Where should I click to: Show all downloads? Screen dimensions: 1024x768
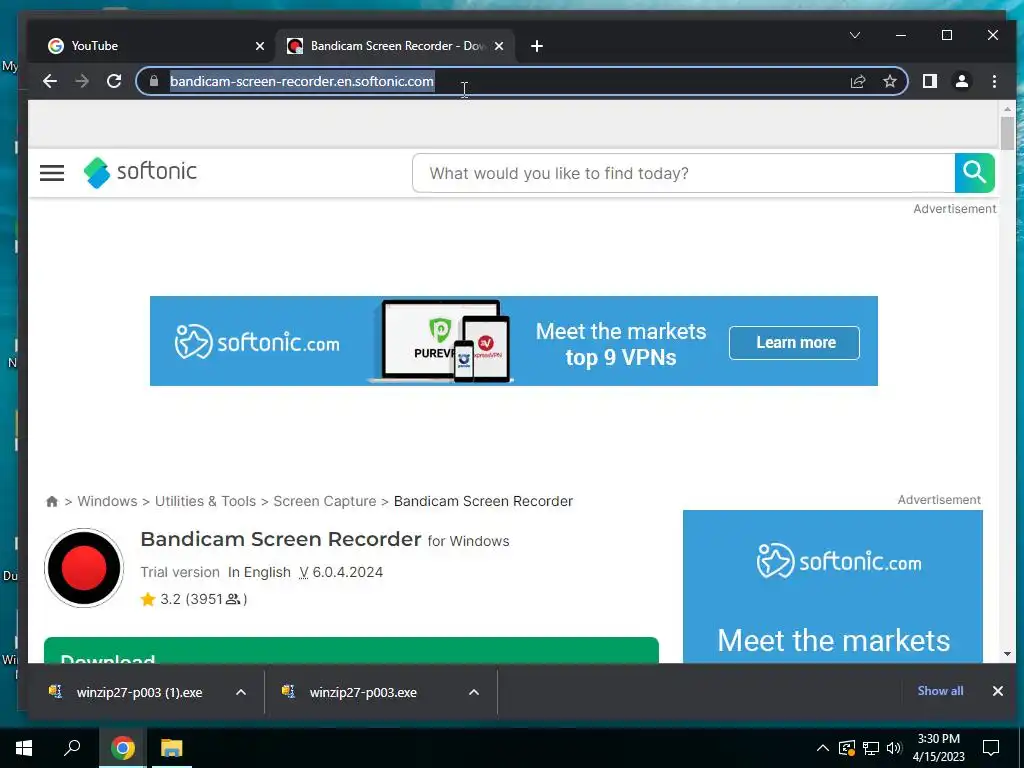[x=940, y=691]
